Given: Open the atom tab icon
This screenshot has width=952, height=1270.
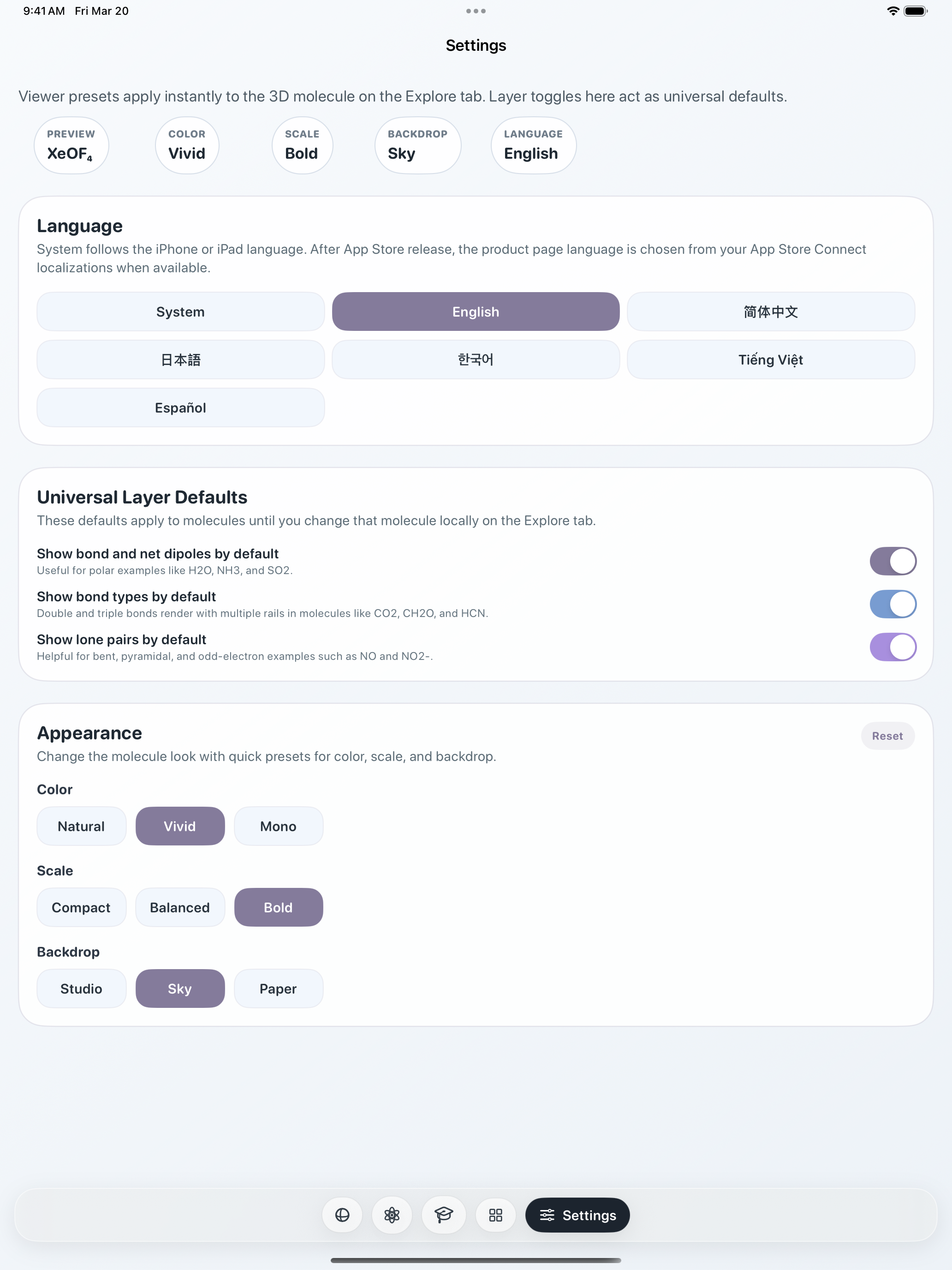Looking at the screenshot, I should (392, 1215).
